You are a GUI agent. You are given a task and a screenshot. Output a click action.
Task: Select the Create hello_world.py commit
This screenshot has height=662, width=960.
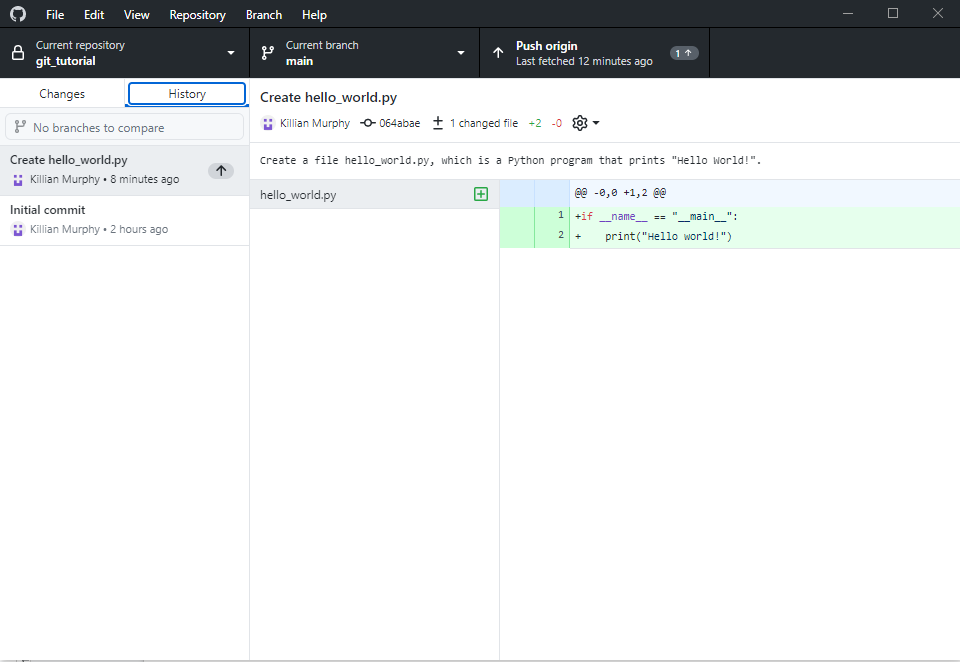click(x=124, y=170)
